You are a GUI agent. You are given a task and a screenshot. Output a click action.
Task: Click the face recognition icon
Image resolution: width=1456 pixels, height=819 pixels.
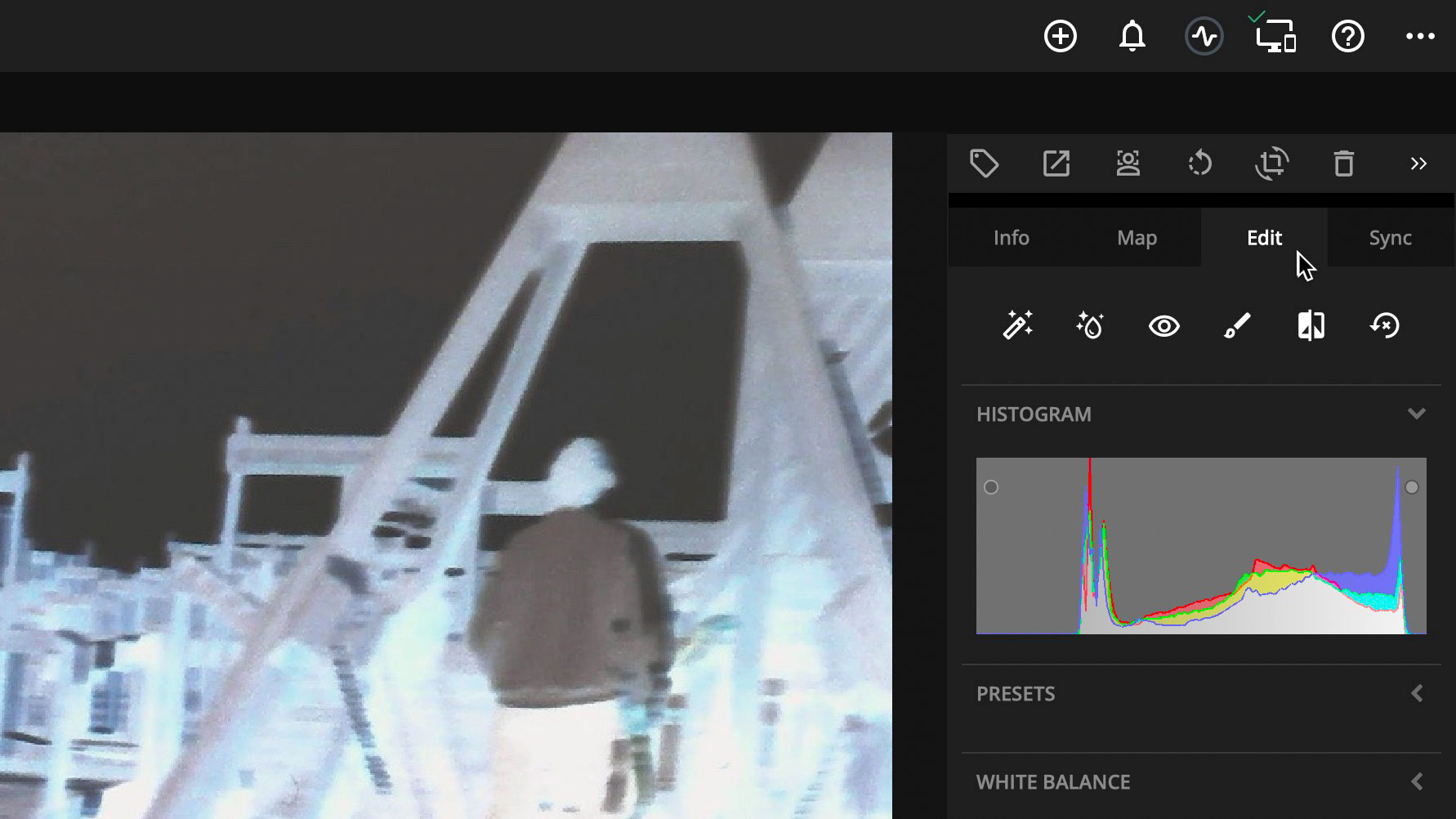pyautogui.click(x=1128, y=163)
